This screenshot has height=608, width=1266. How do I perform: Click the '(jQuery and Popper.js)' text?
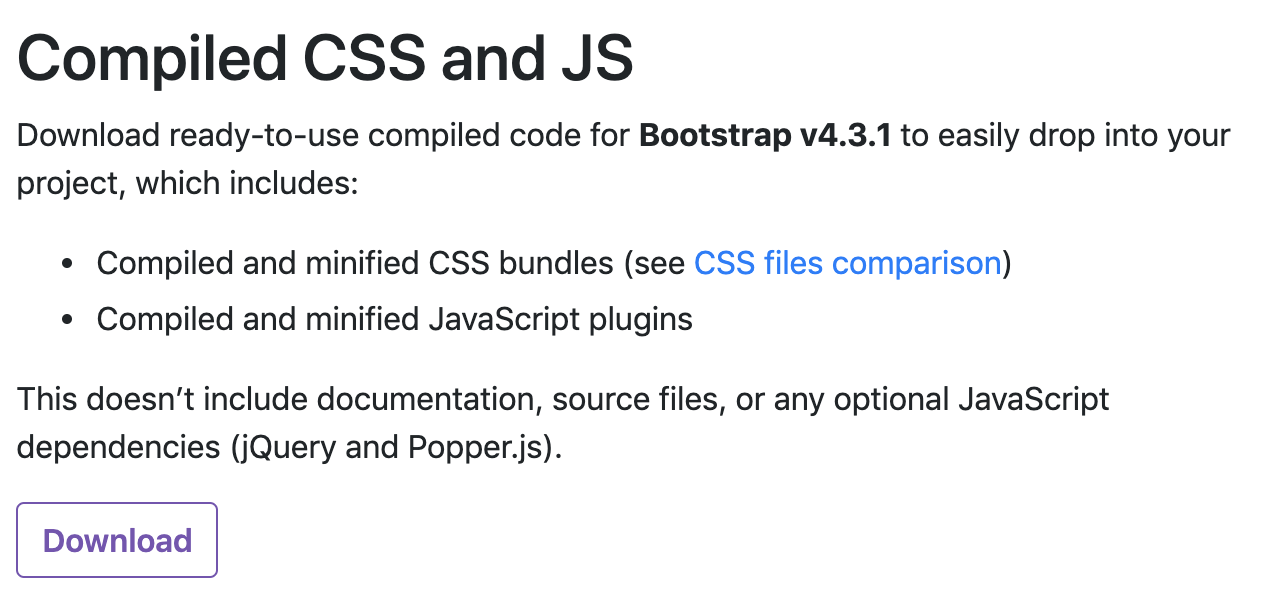pyautogui.click(x=392, y=447)
